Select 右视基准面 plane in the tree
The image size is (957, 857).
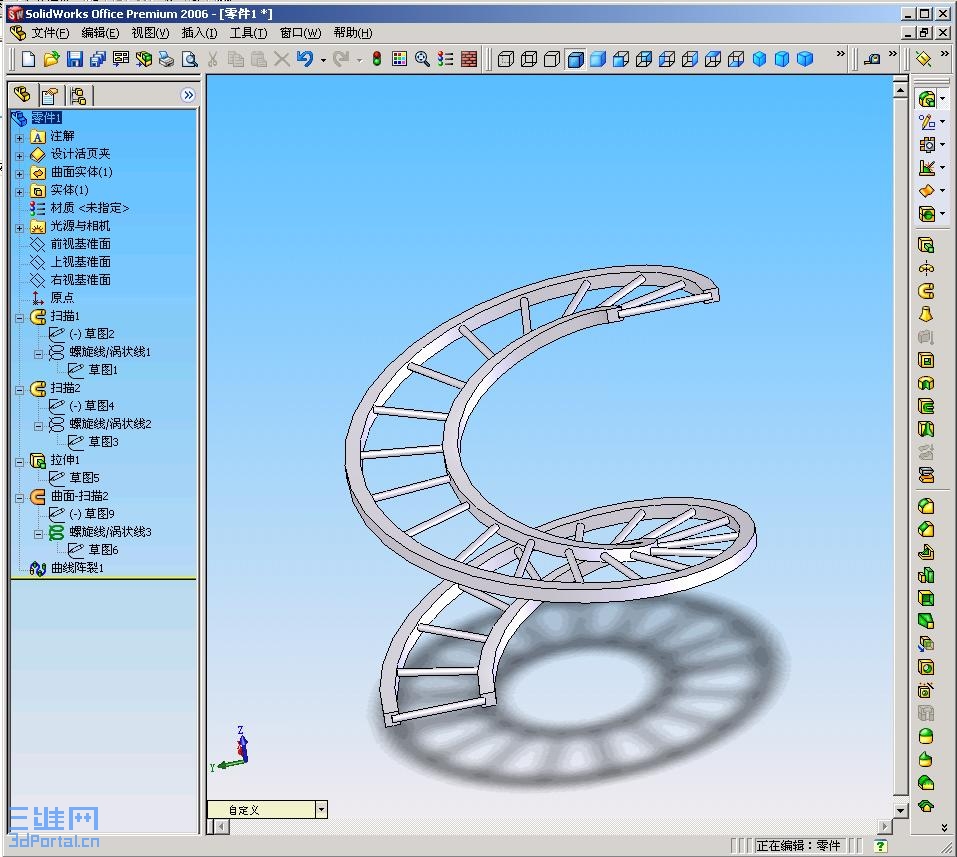pyautogui.click(x=80, y=280)
